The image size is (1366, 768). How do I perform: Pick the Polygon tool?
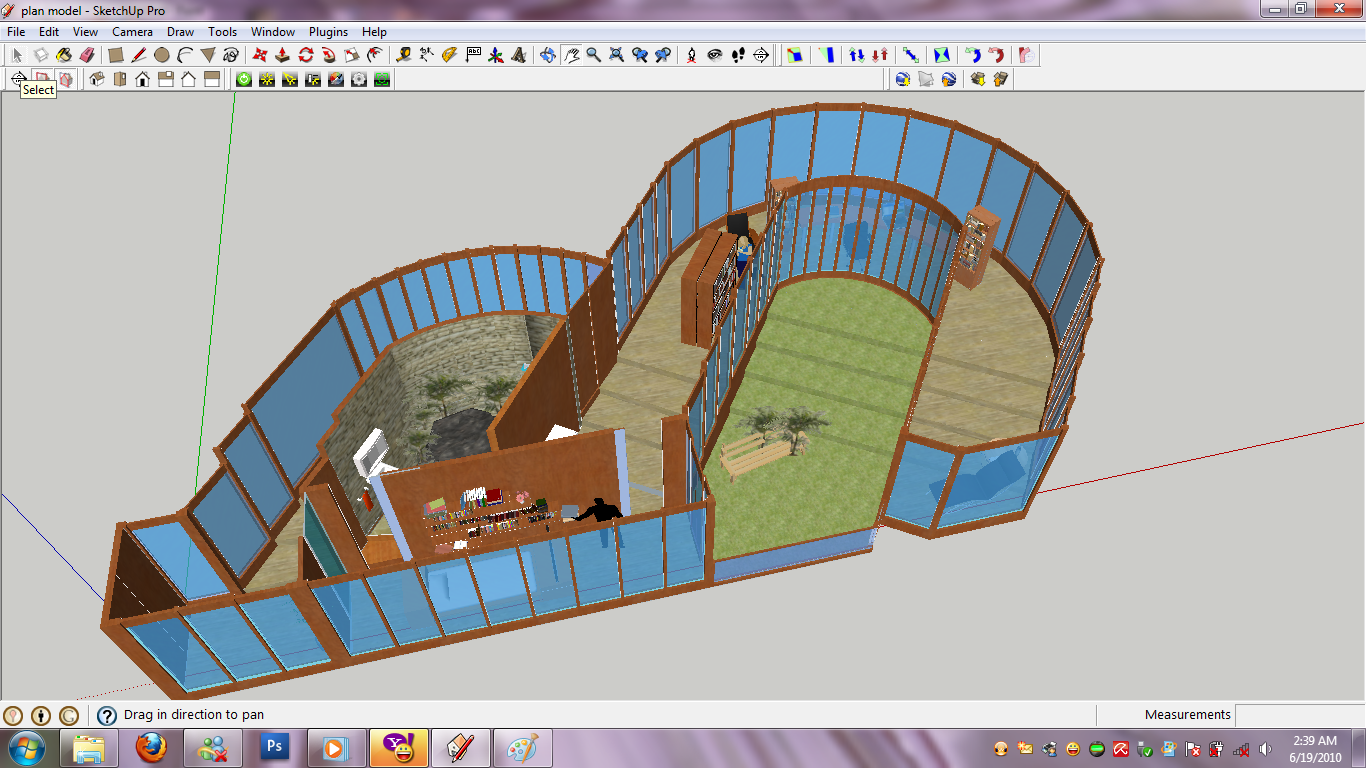pos(208,55)
